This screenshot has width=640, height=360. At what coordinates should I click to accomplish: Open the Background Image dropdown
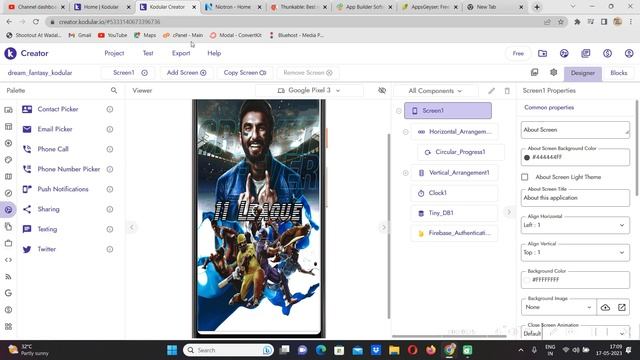(558, 307)
